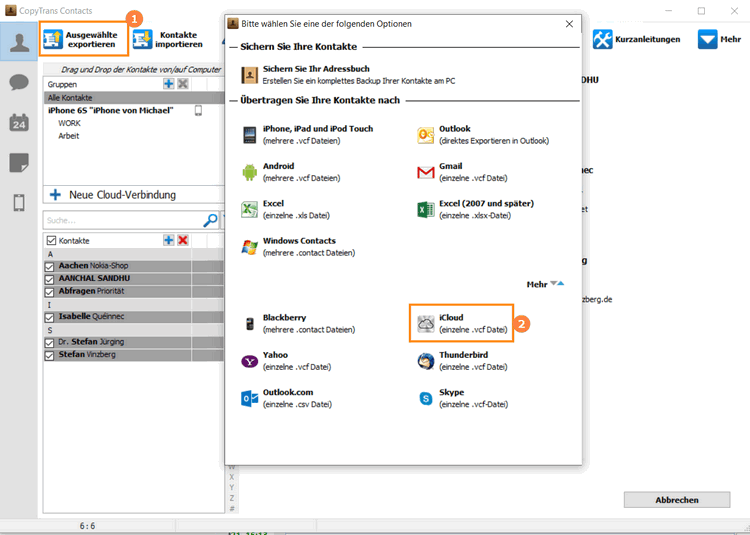The height and width of the screenshot is (535, 750).
Task: Export contacts to Skype
Action: (462, 398)
